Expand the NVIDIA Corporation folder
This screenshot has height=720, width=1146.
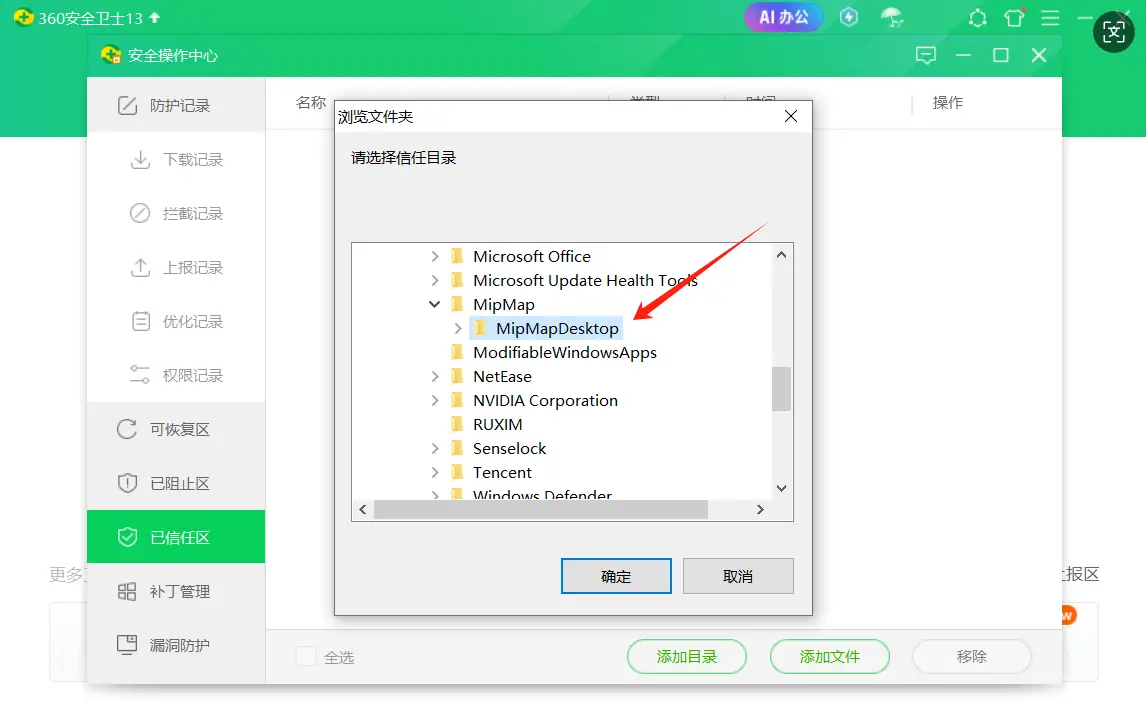coord(435,400)
